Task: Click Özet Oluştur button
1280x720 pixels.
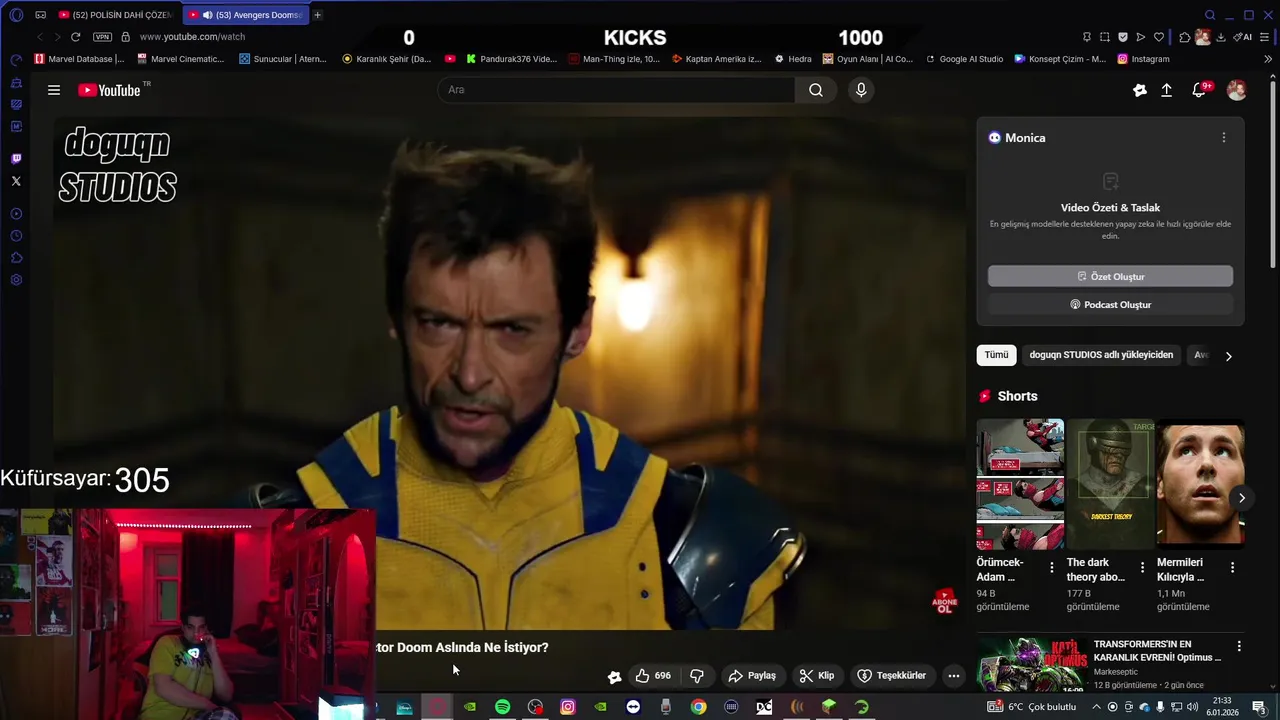Action: click(1110, 276)
